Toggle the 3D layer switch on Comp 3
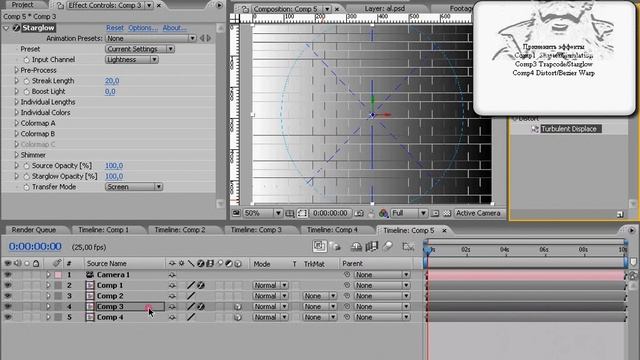640x360 pixels. click(x=238, y=307)
